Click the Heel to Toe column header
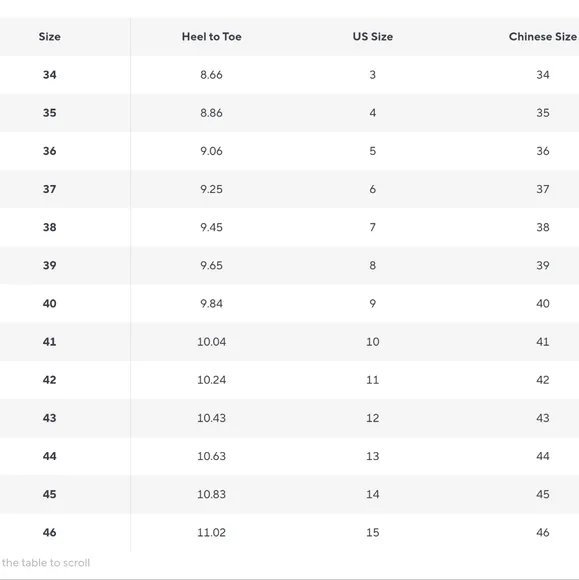The width and height of the screenshot is (579, 580). tap(212, 37)
